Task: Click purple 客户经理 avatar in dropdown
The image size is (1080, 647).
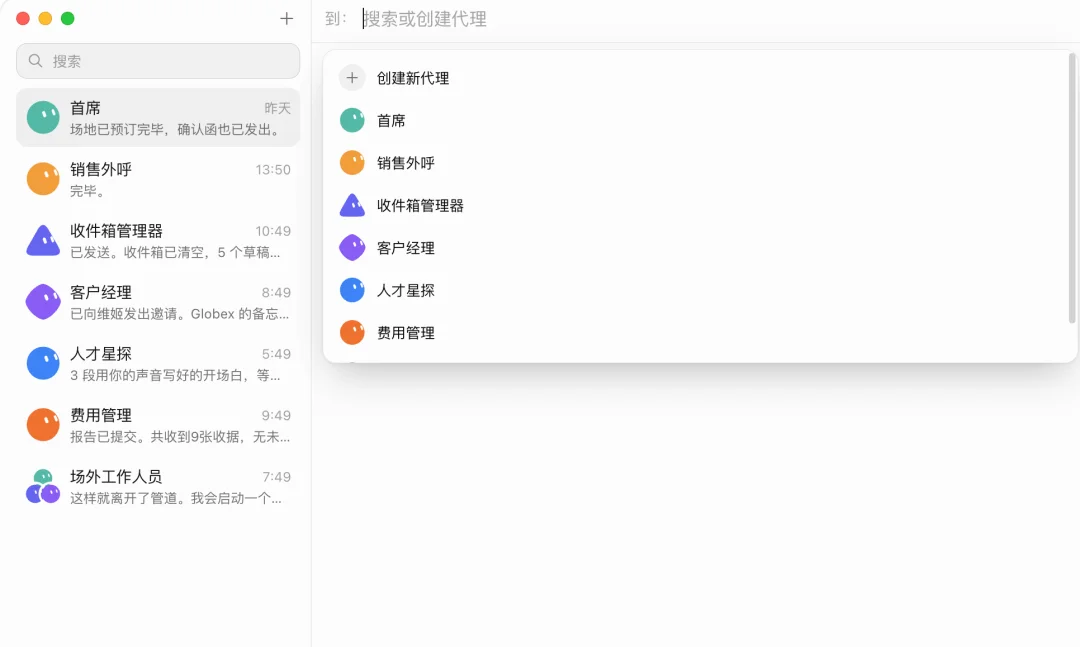Action: click(352, 248)
